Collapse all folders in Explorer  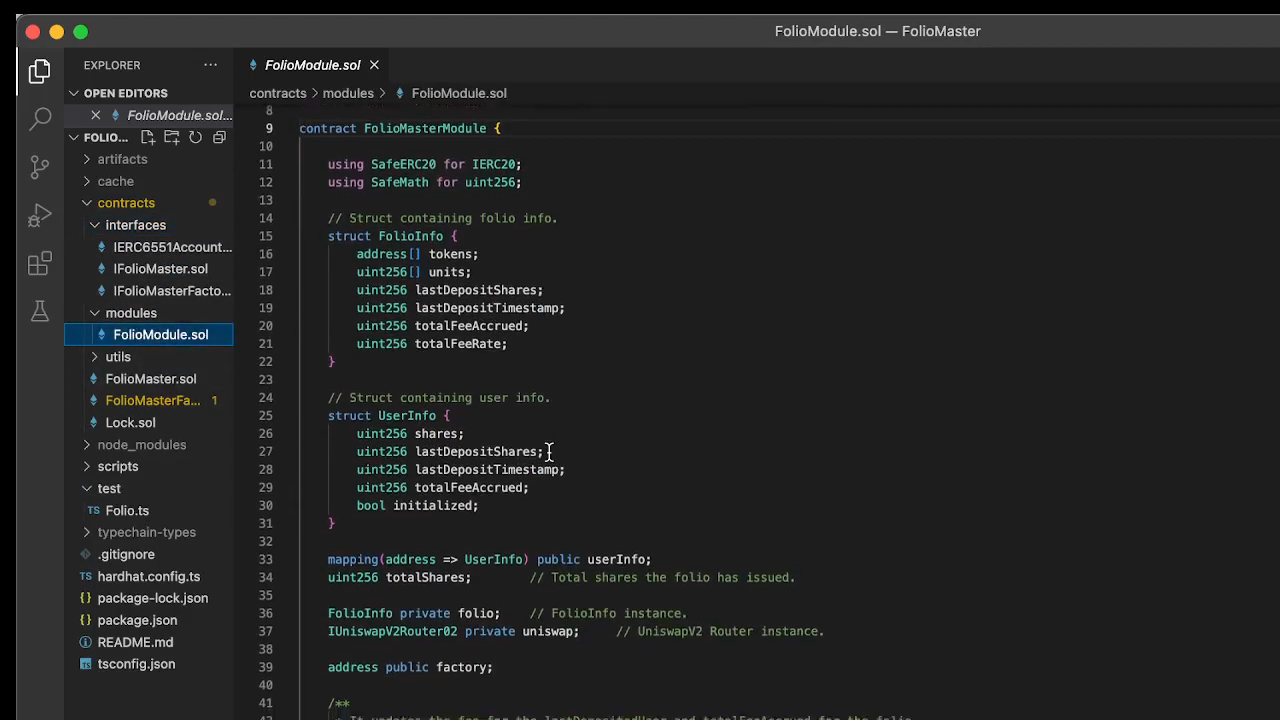coord(219,137)
